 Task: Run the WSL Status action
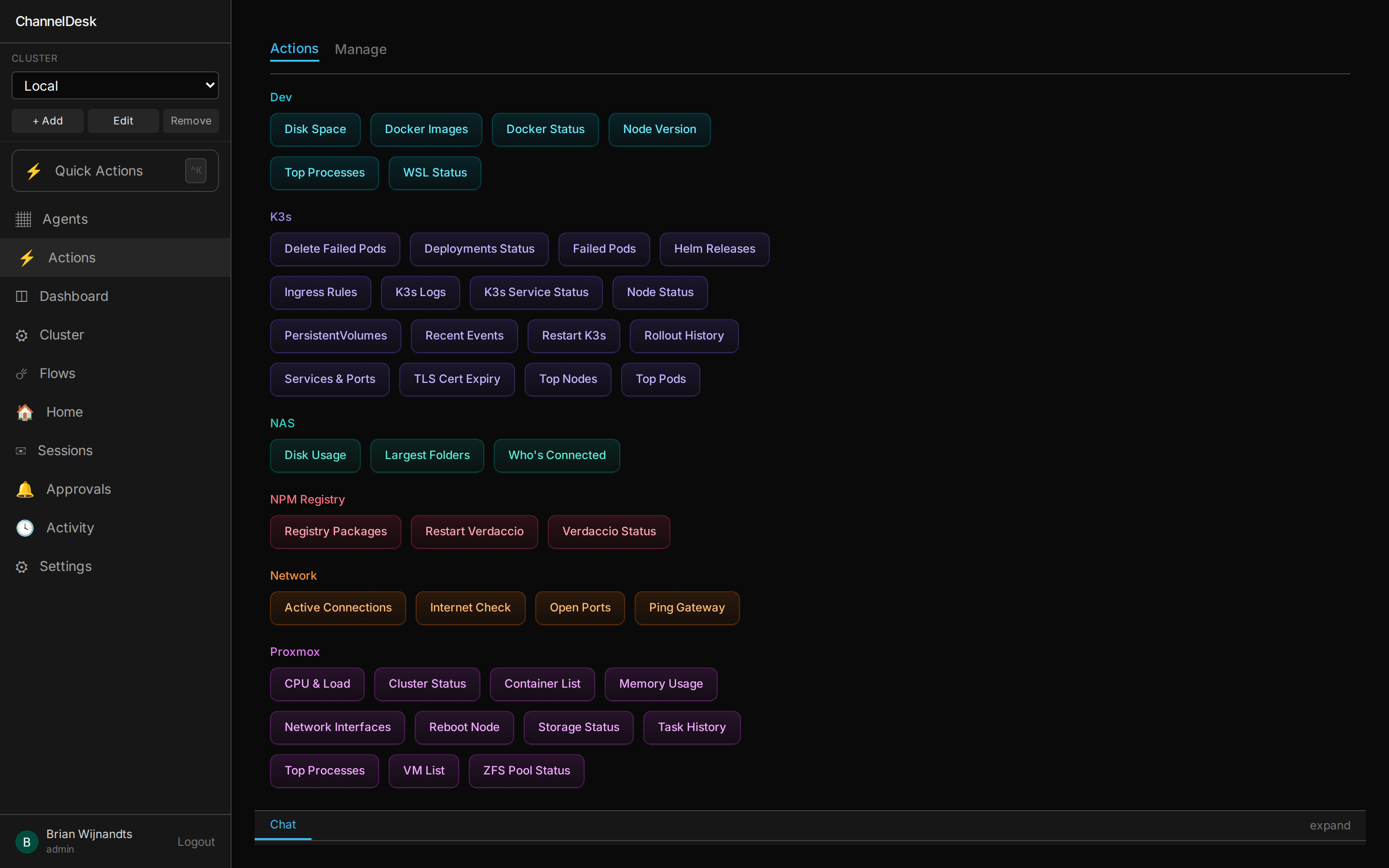point(435,173)
